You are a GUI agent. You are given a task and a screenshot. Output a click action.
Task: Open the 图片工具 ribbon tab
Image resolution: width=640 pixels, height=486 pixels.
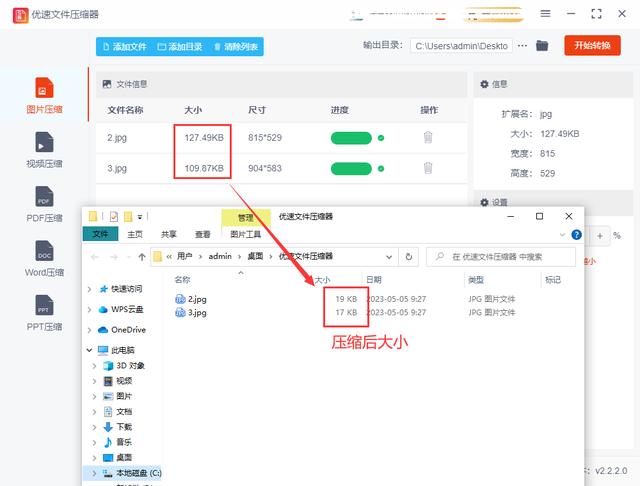245,234
